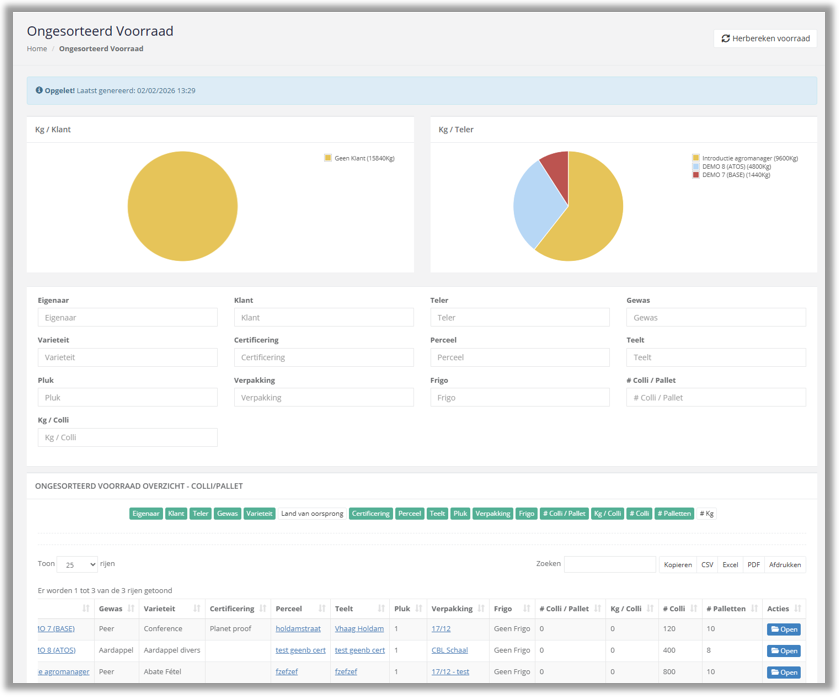Toggle the Land van oorsprong column visibility
This screenshot has height=697, width=839.
[312, 514]
